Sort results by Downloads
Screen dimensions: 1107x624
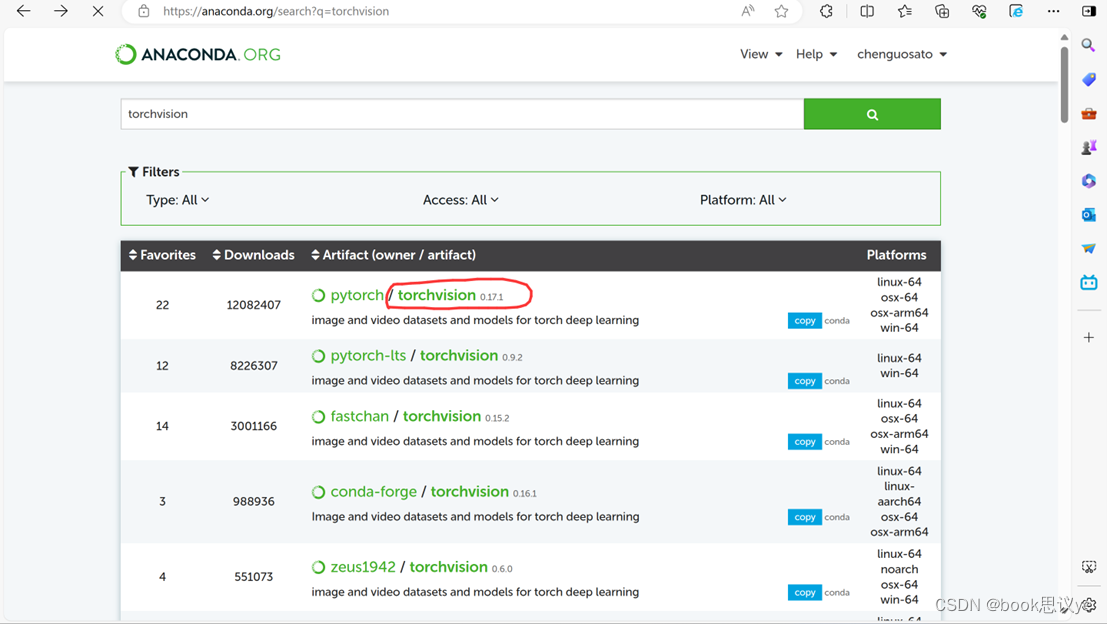click(253, 255)
